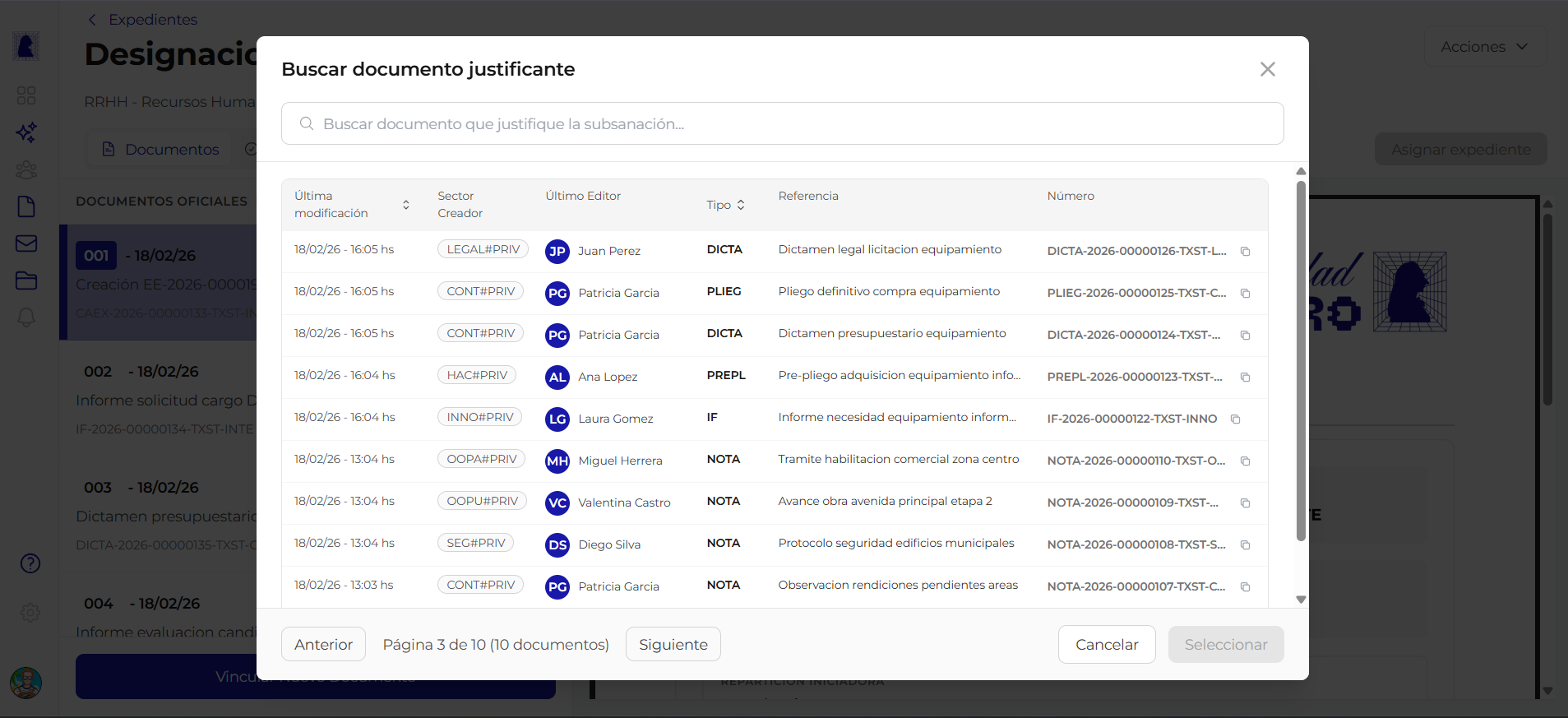Focus the justifying document search field

(x=781, y=123)
